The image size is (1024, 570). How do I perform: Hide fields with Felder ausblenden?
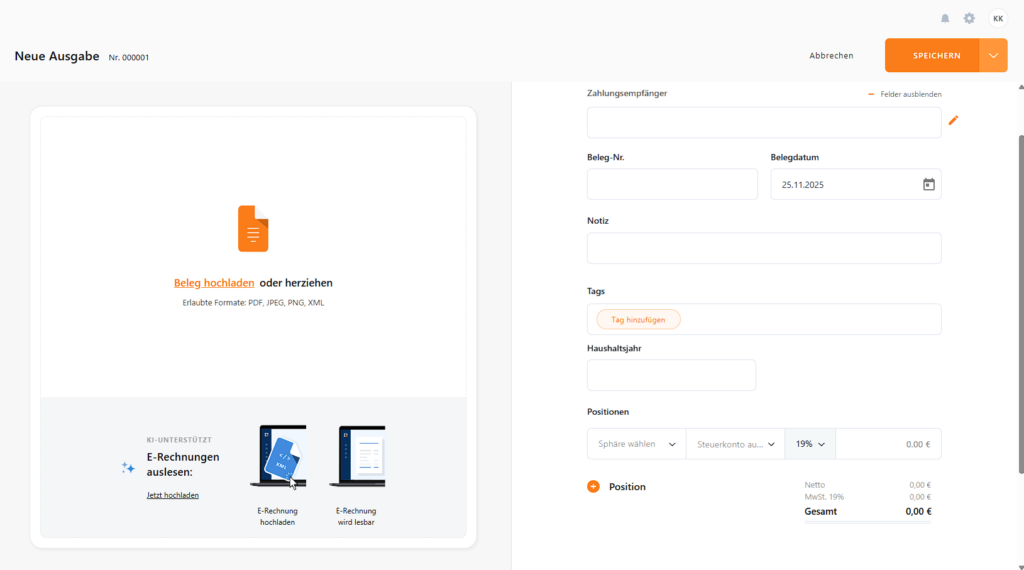905,94
